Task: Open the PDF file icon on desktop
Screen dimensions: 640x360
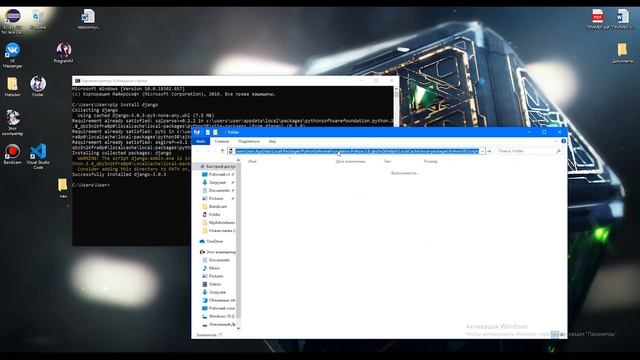Action: click(597, 19)
